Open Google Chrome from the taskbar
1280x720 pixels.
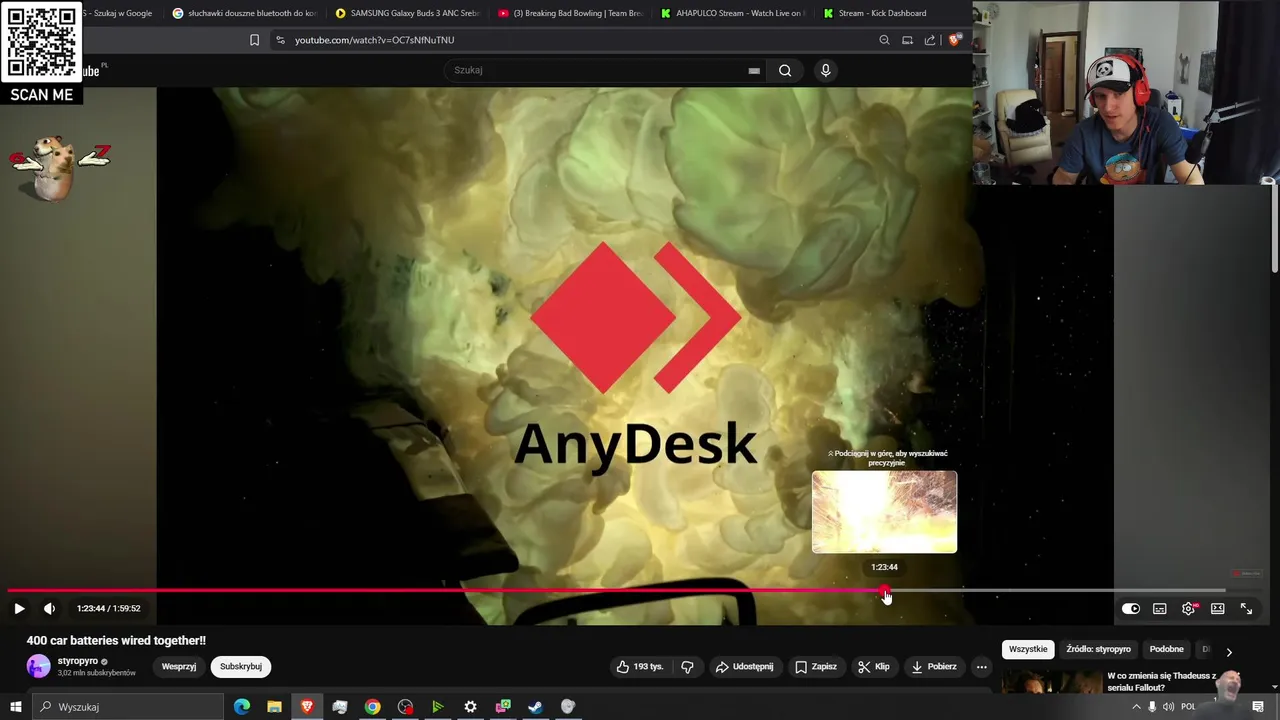pos(372,707)
